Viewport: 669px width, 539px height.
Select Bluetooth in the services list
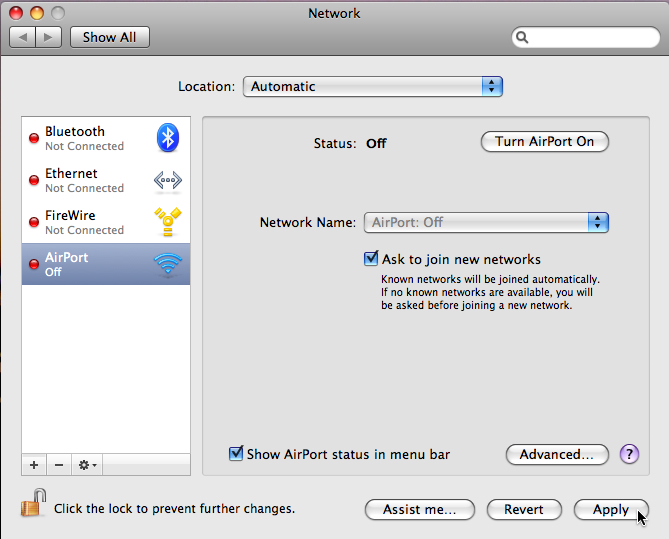tap(106, 138)
